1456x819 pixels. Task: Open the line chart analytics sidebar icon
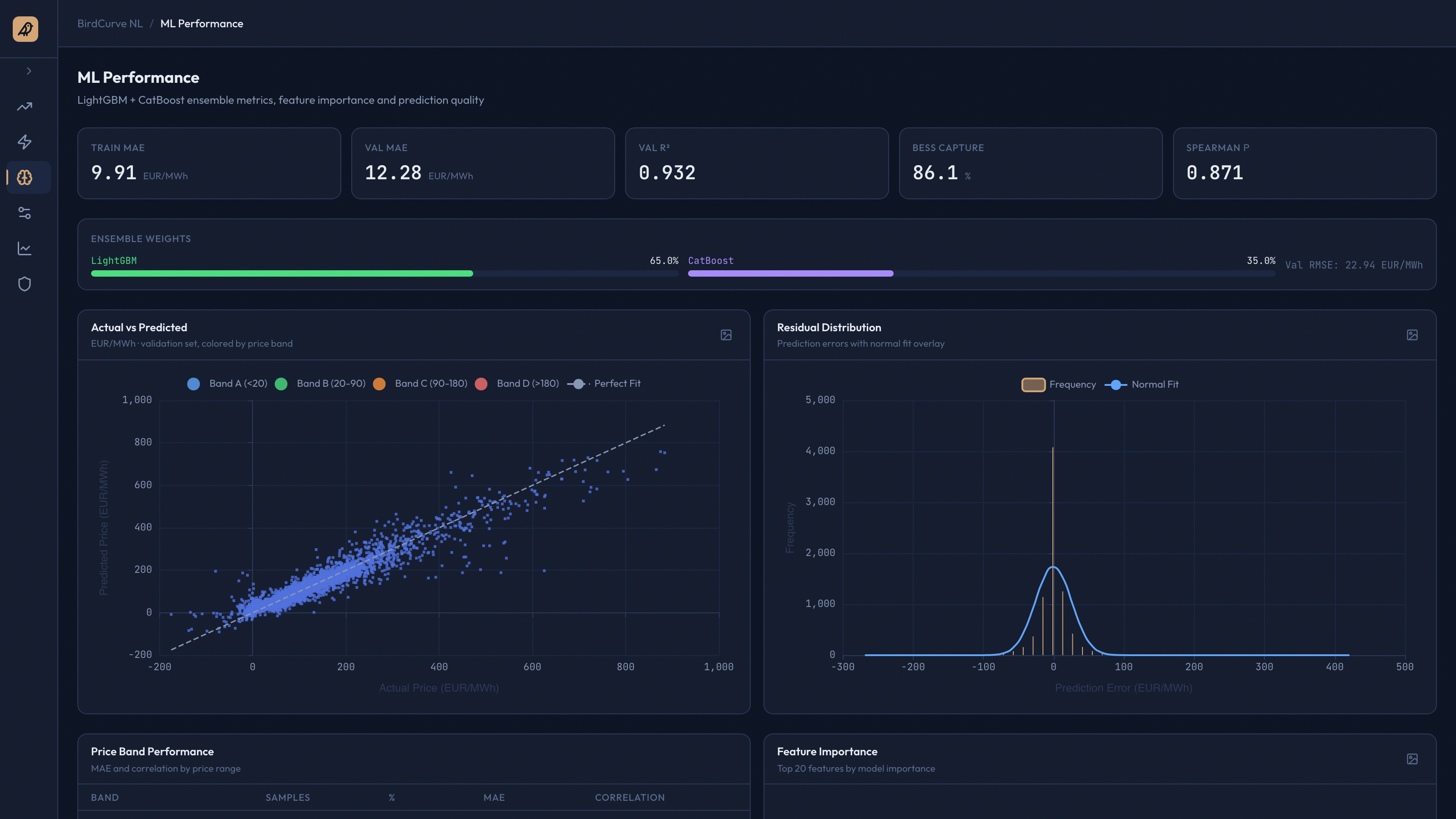click(25, 249)
